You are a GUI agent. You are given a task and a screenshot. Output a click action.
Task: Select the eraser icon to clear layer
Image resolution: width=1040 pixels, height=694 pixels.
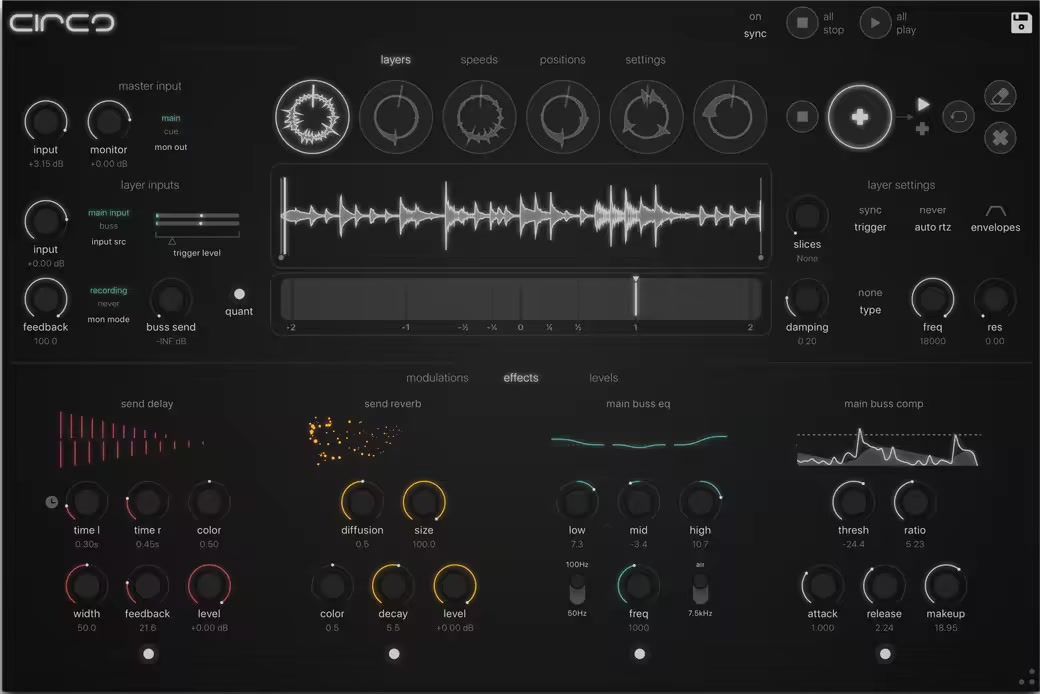pos(999,96)
